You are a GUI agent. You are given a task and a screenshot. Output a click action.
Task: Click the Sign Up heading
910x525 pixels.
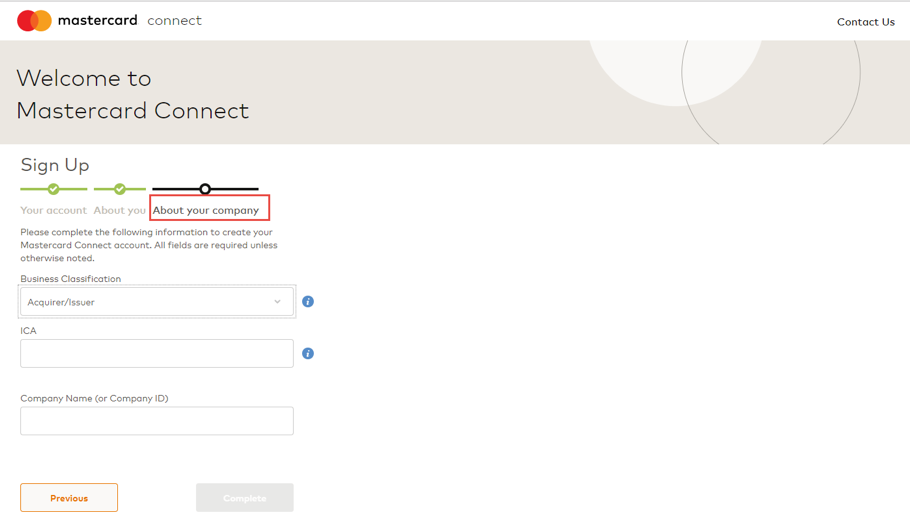[x=55, y=165]
